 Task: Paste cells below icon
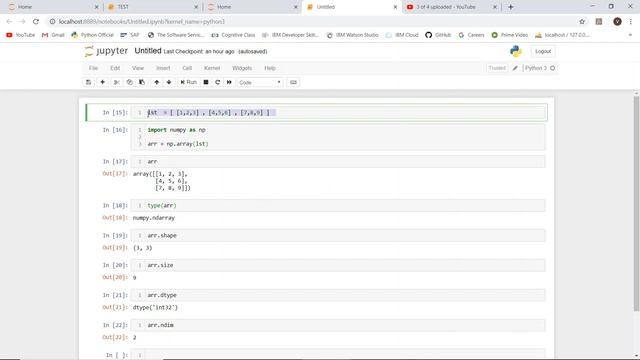(142, 82)
